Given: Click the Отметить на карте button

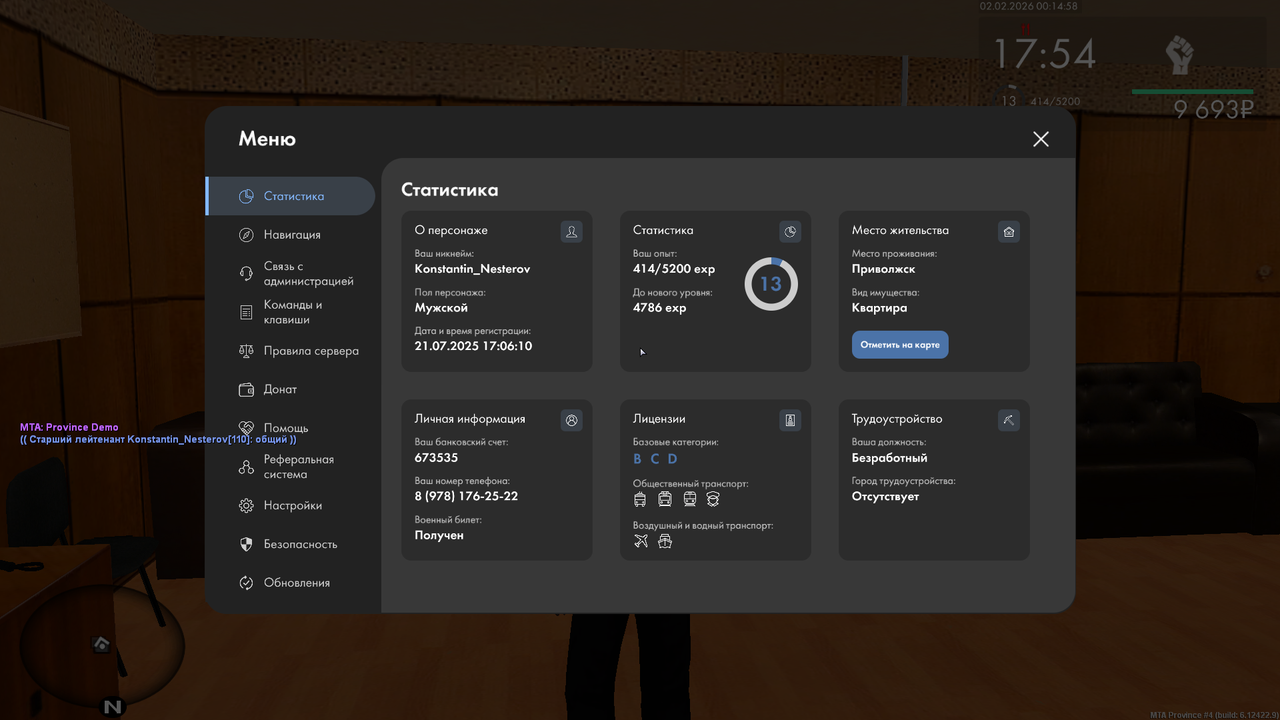Looking at the screenshot, I should (x=900, y=345).
